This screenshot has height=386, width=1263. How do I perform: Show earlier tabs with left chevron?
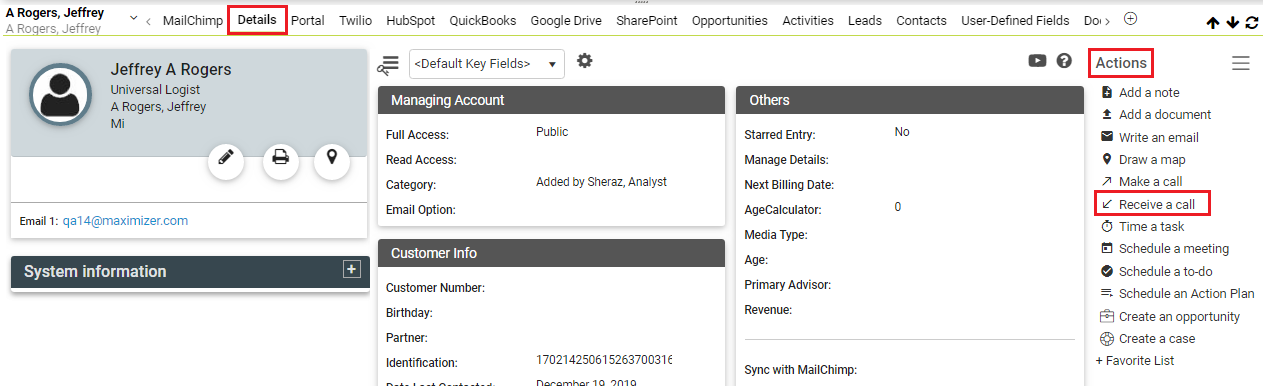coord(149,20)
